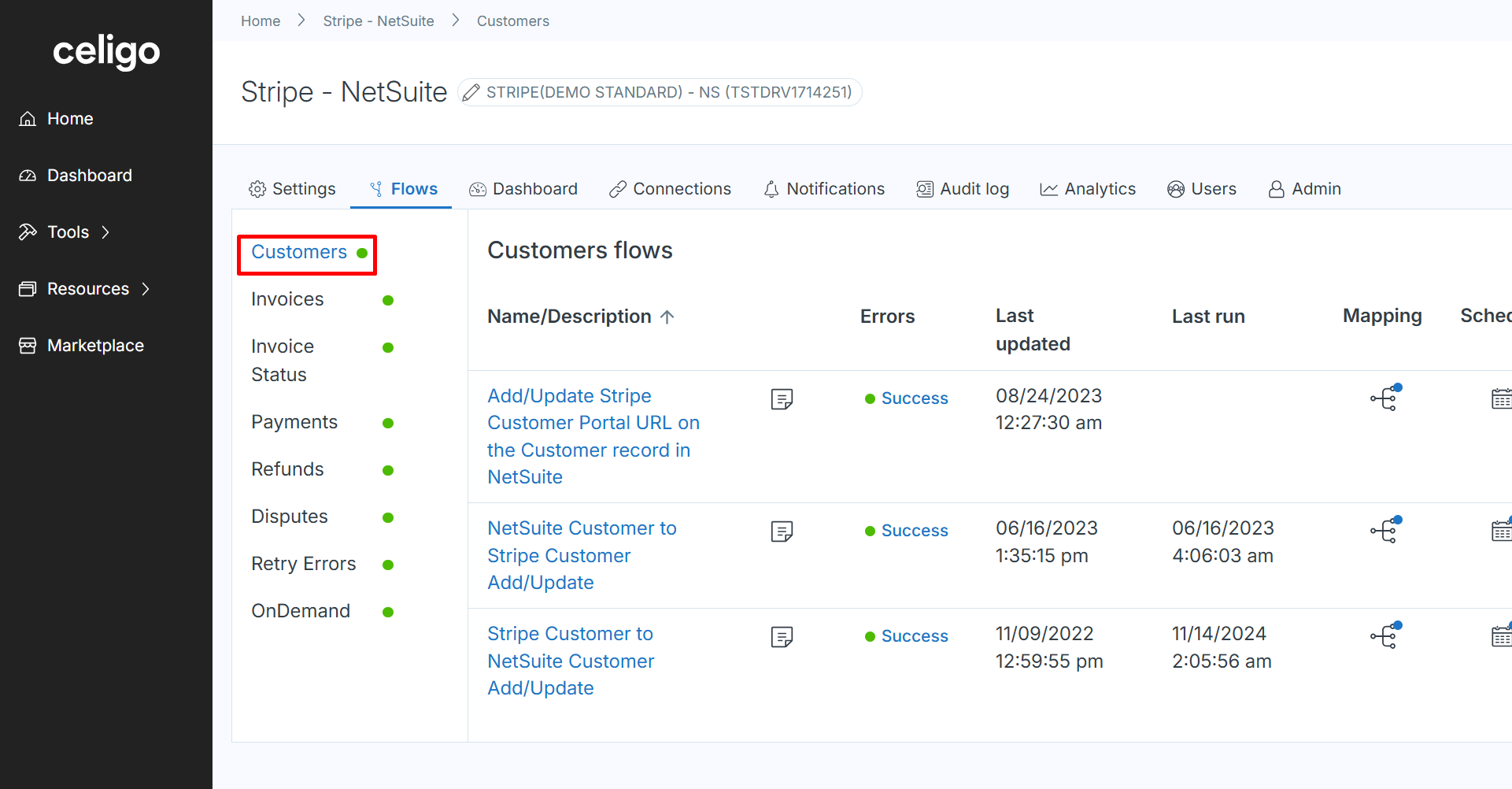1512x789 pixels.
Task: Open Marketplace from the sidebar
Action: click(95, 345)
